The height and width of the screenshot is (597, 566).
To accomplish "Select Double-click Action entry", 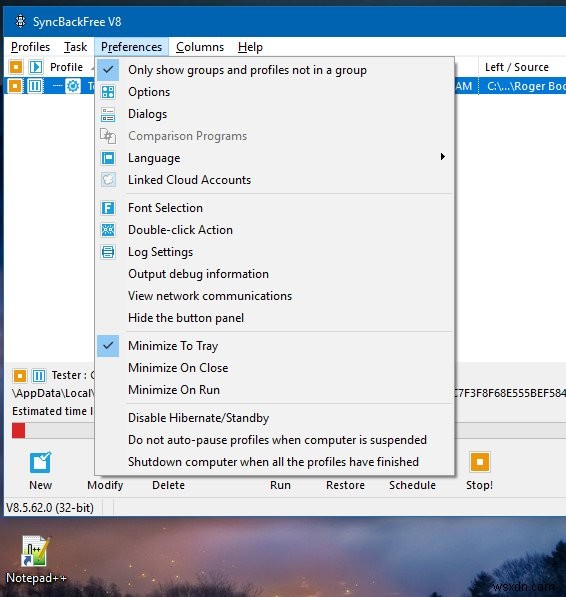I will pyautogui.click(x=275, y=230).
